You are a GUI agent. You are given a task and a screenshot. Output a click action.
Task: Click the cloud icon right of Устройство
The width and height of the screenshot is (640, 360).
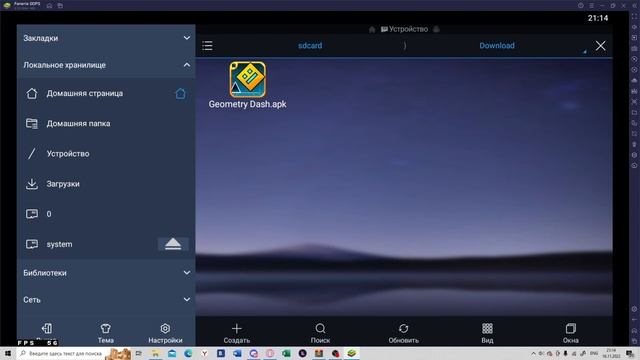click(x=436, y=29)
